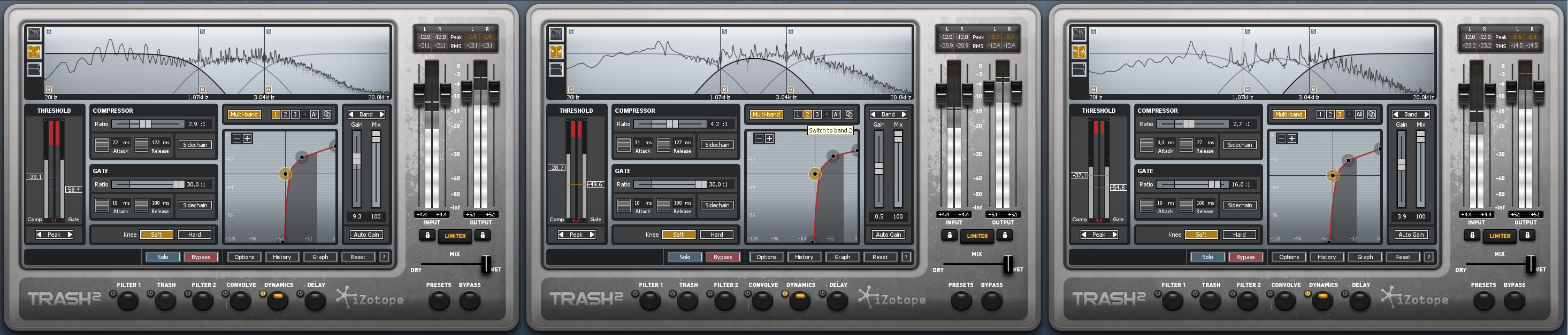1568x335 pixels.
Task: Click compressor Ratio slider reading 2,9 in left window
Action: point(148,124)
